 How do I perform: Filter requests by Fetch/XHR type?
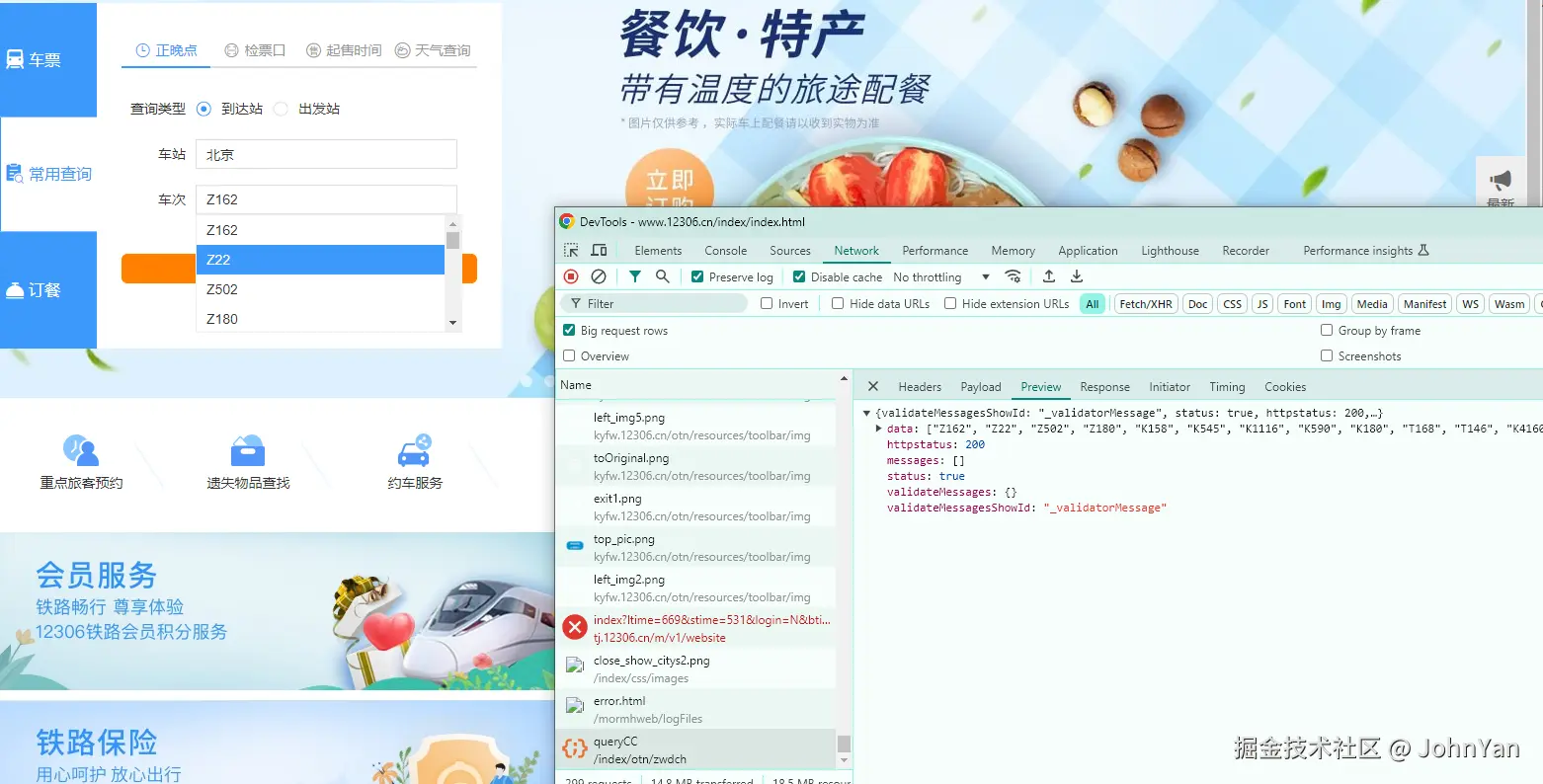tap(1146, 304)
